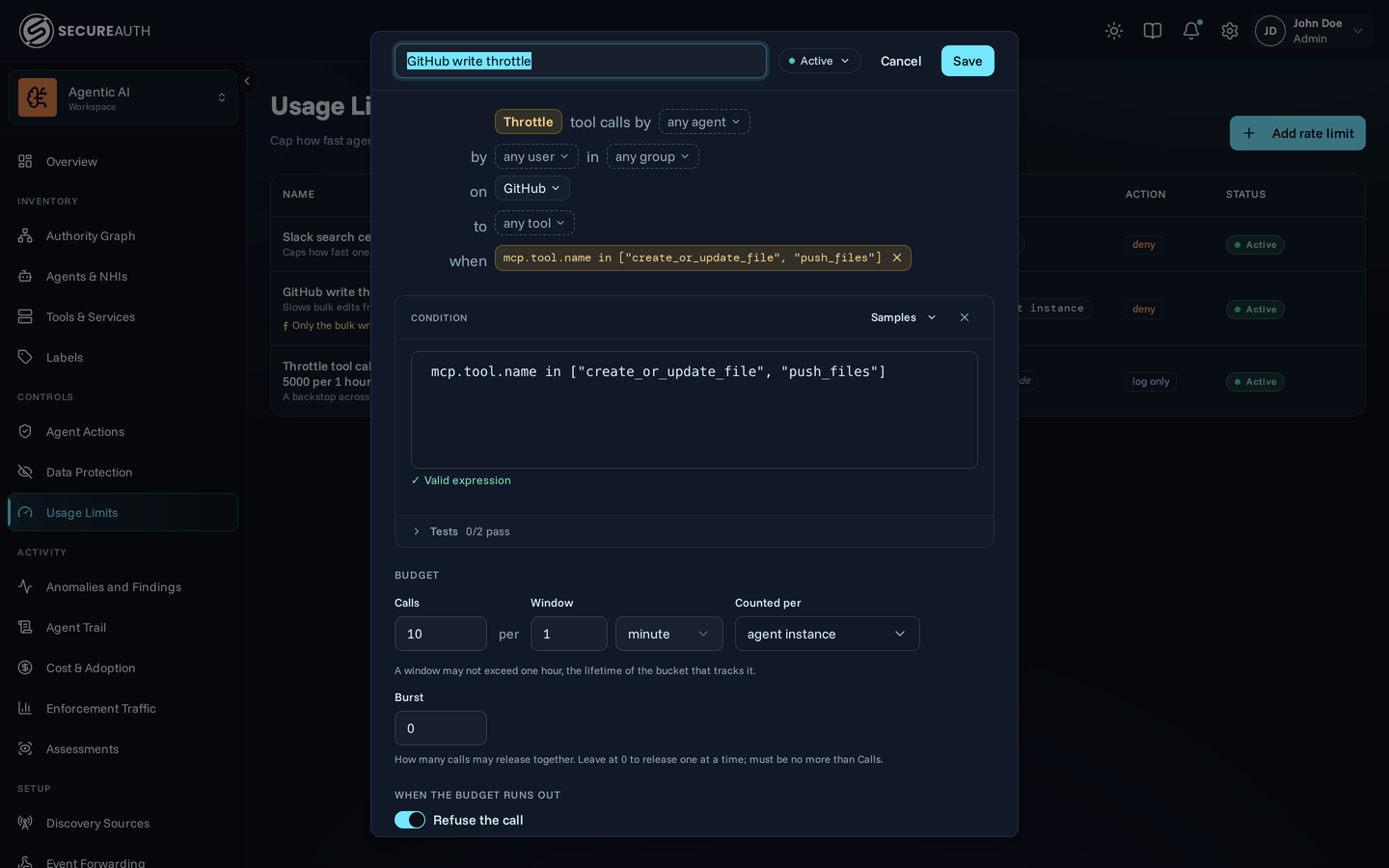
Task: Open the Active status dropdown
Action: (x=819, y=61)
